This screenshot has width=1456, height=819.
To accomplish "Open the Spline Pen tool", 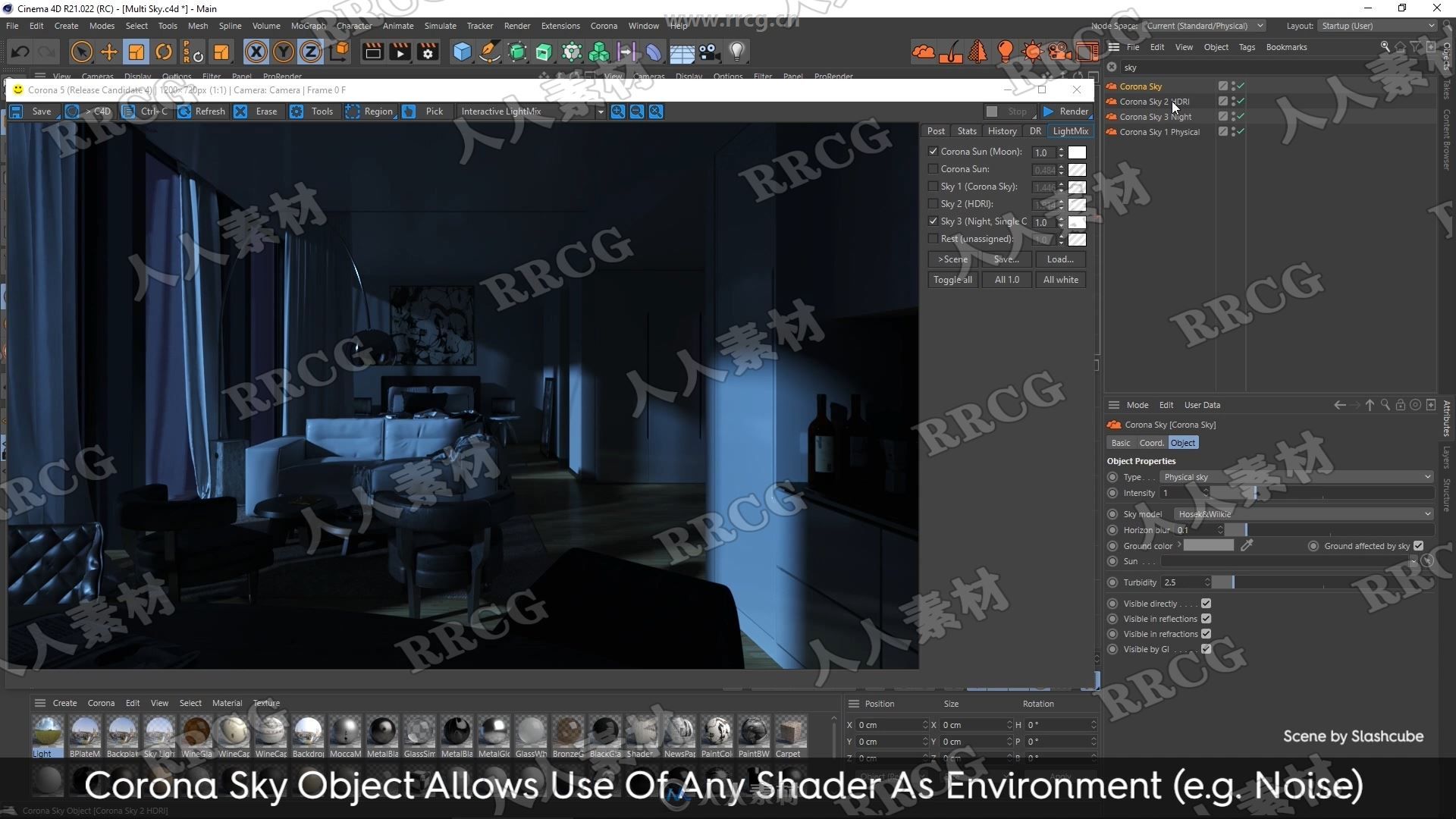I will (x=490, y=52).
